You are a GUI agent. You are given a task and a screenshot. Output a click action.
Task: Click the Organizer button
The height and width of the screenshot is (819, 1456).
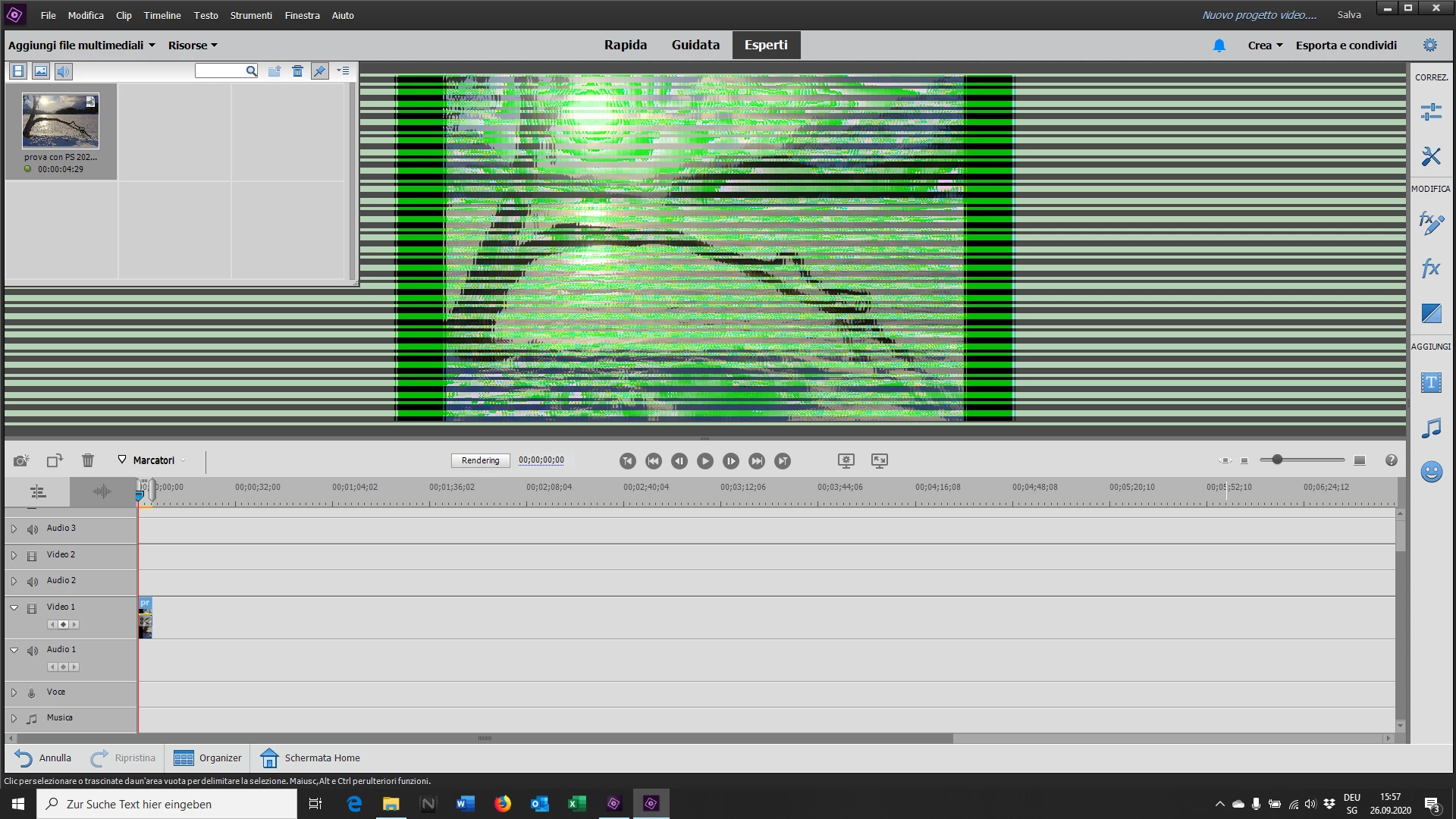click(x=208, y=758)
